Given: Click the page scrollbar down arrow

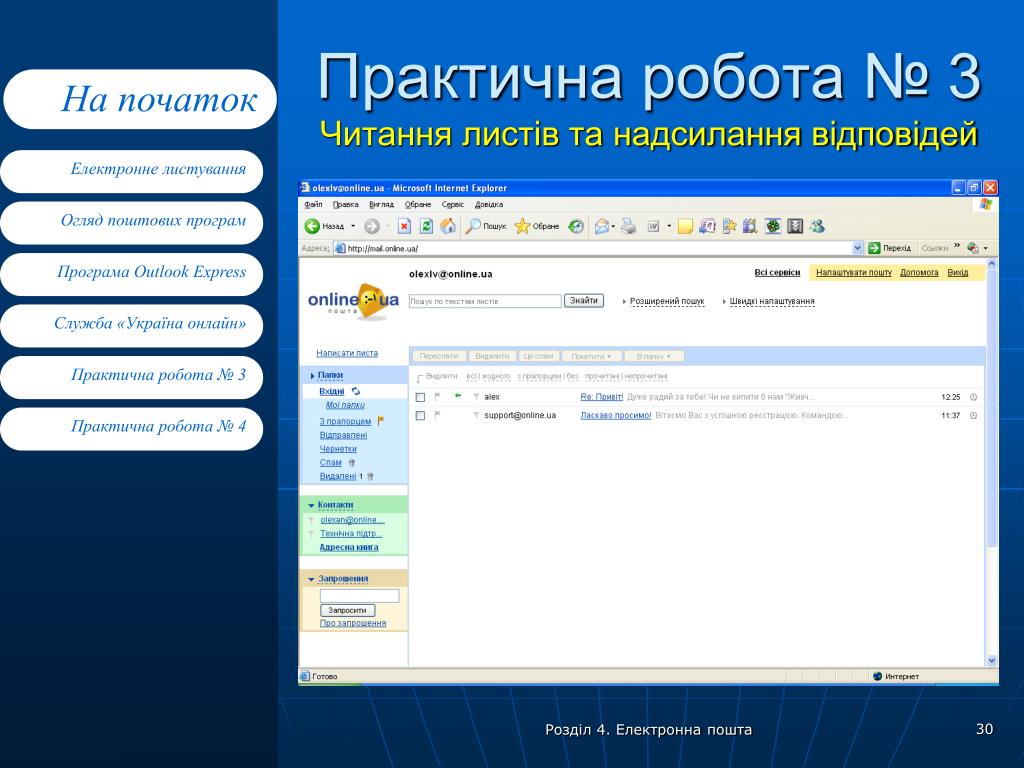Looking at the screenshot, I should click(x=991, y=660).
